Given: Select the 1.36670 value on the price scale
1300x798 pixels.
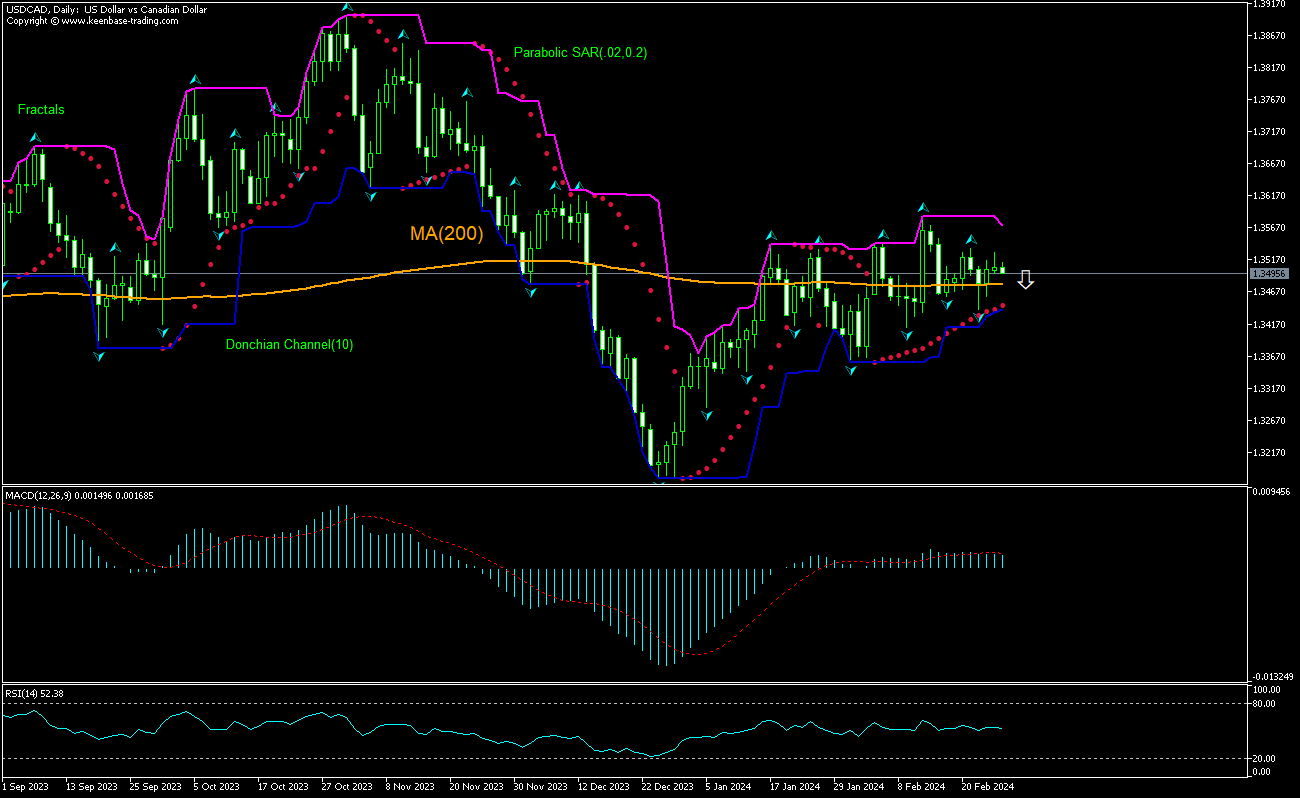Looking at the screenshot, I should point(1269,165).
